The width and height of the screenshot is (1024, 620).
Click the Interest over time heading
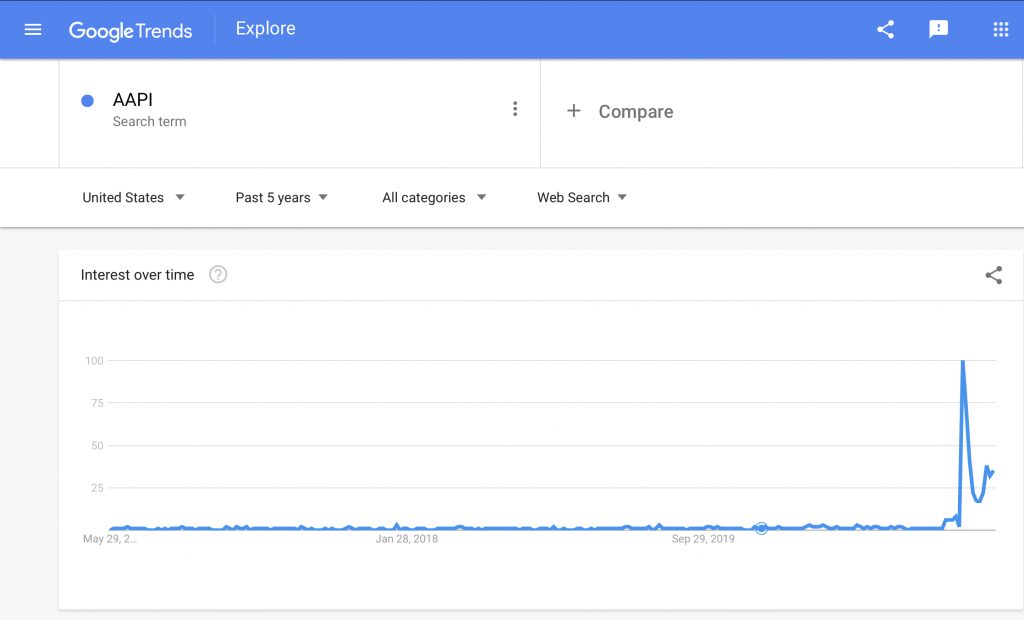tap(137, 275)
